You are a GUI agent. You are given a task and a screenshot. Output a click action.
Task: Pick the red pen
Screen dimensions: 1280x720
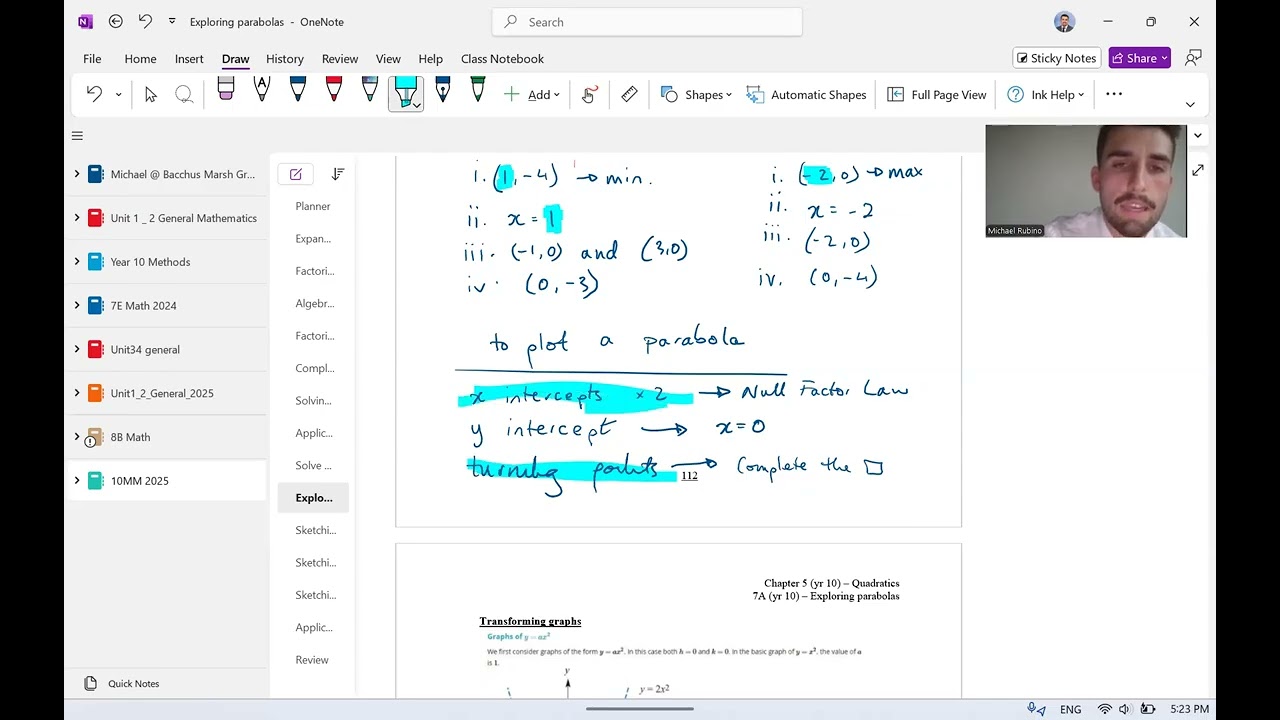(334, 90)
